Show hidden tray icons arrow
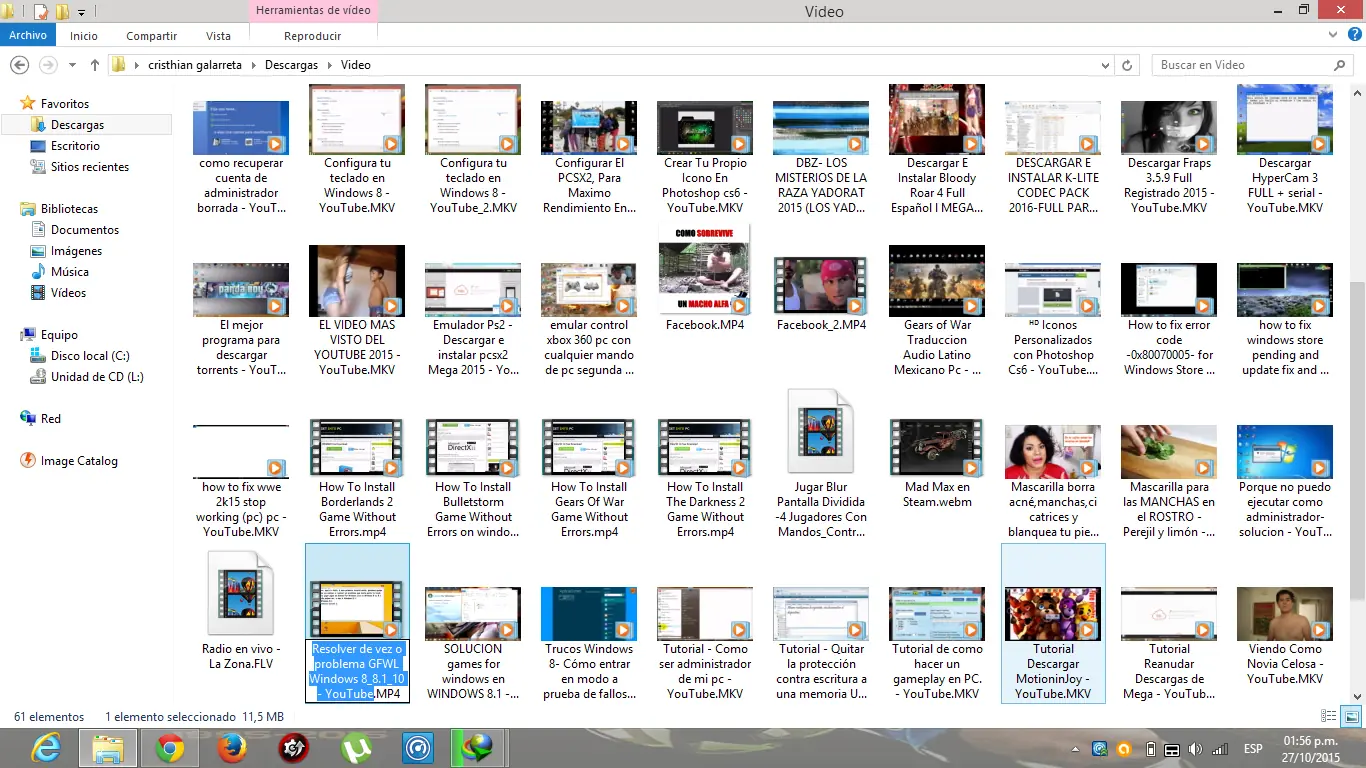Image resolution: width=1366 pixels, height=768 pixels. (x=1076, y=749)
